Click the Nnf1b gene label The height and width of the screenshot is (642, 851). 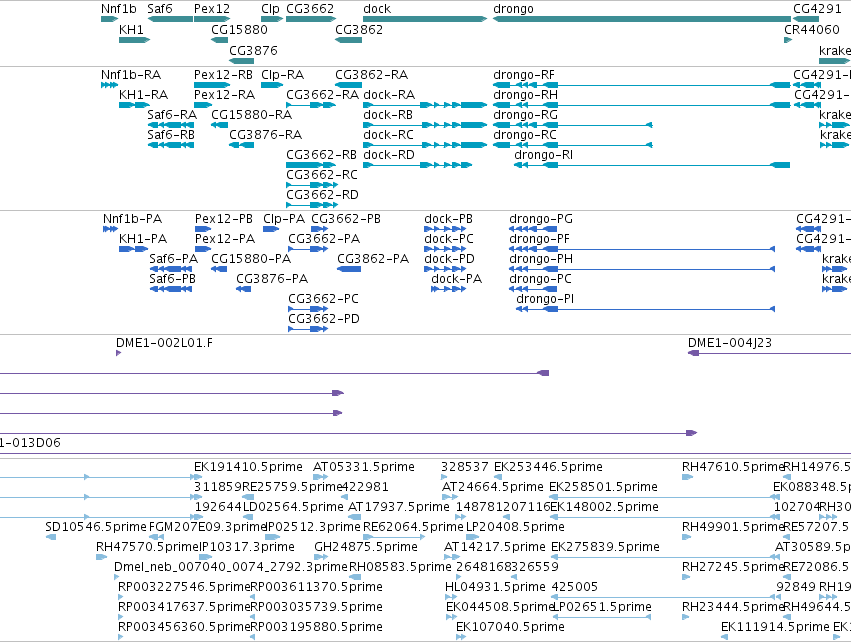(x=118, y=9)
